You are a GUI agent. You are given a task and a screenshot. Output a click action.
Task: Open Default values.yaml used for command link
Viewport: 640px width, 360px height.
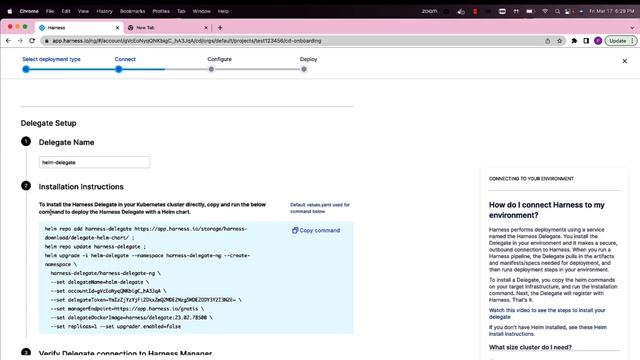click(320, 208)
